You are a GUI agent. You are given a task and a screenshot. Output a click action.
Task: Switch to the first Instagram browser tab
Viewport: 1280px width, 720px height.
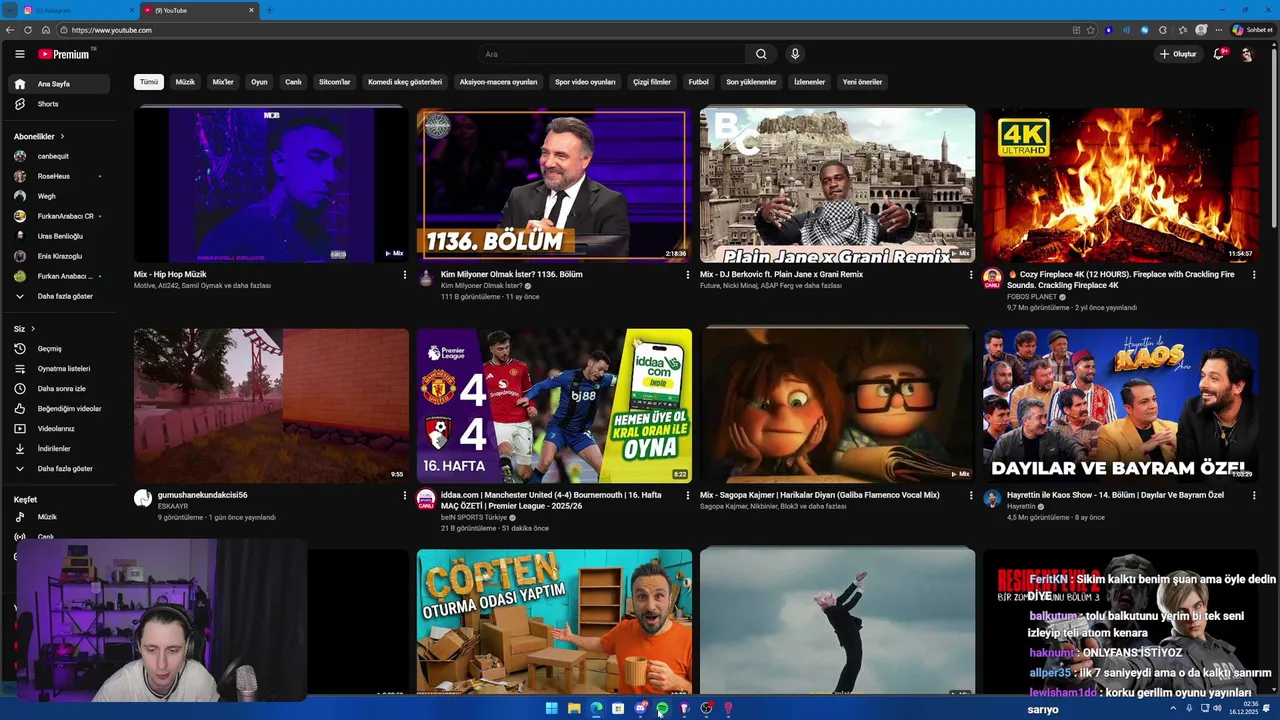point(78,10)
